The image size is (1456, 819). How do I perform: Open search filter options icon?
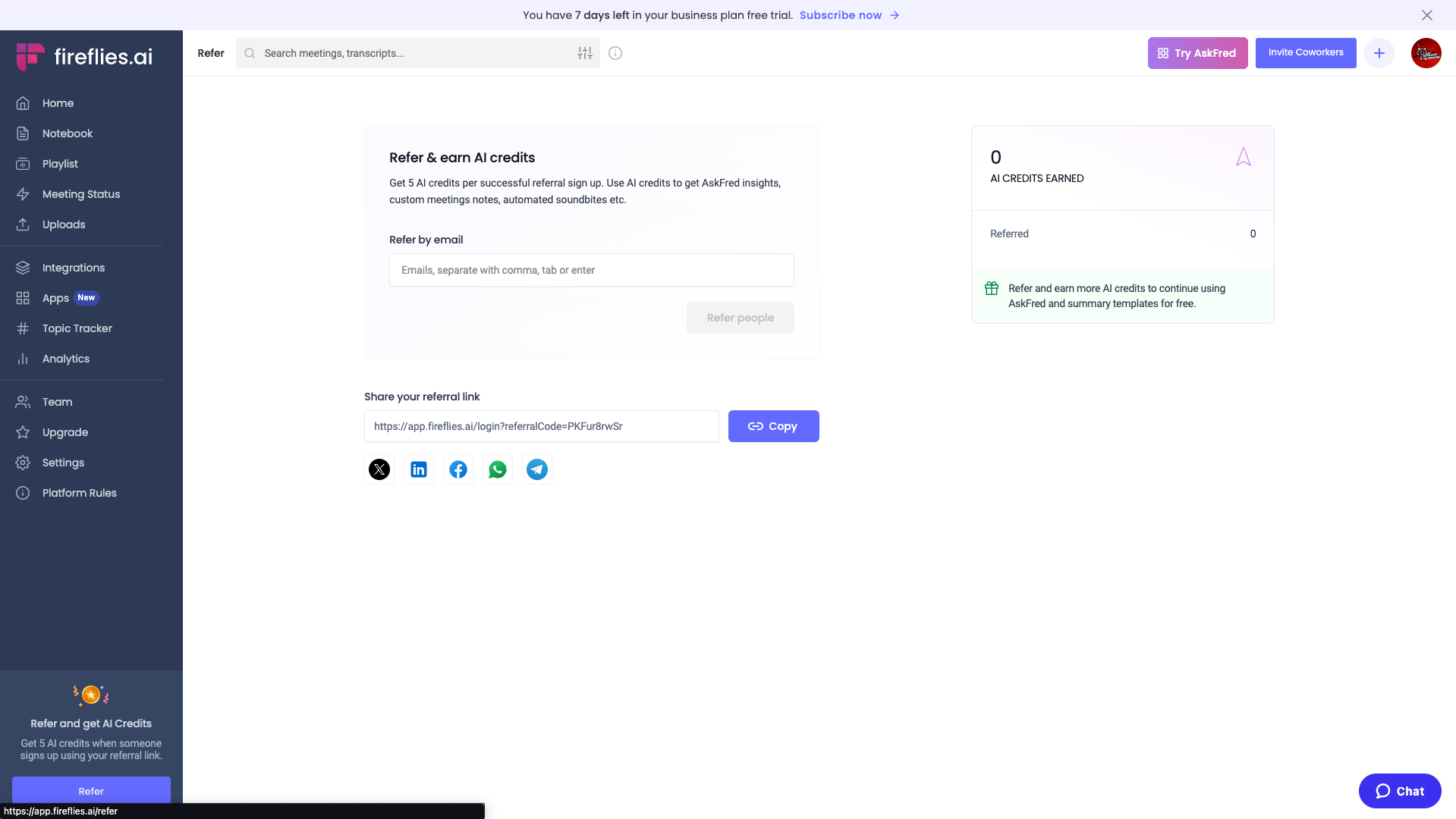click(x=584, y=53)
